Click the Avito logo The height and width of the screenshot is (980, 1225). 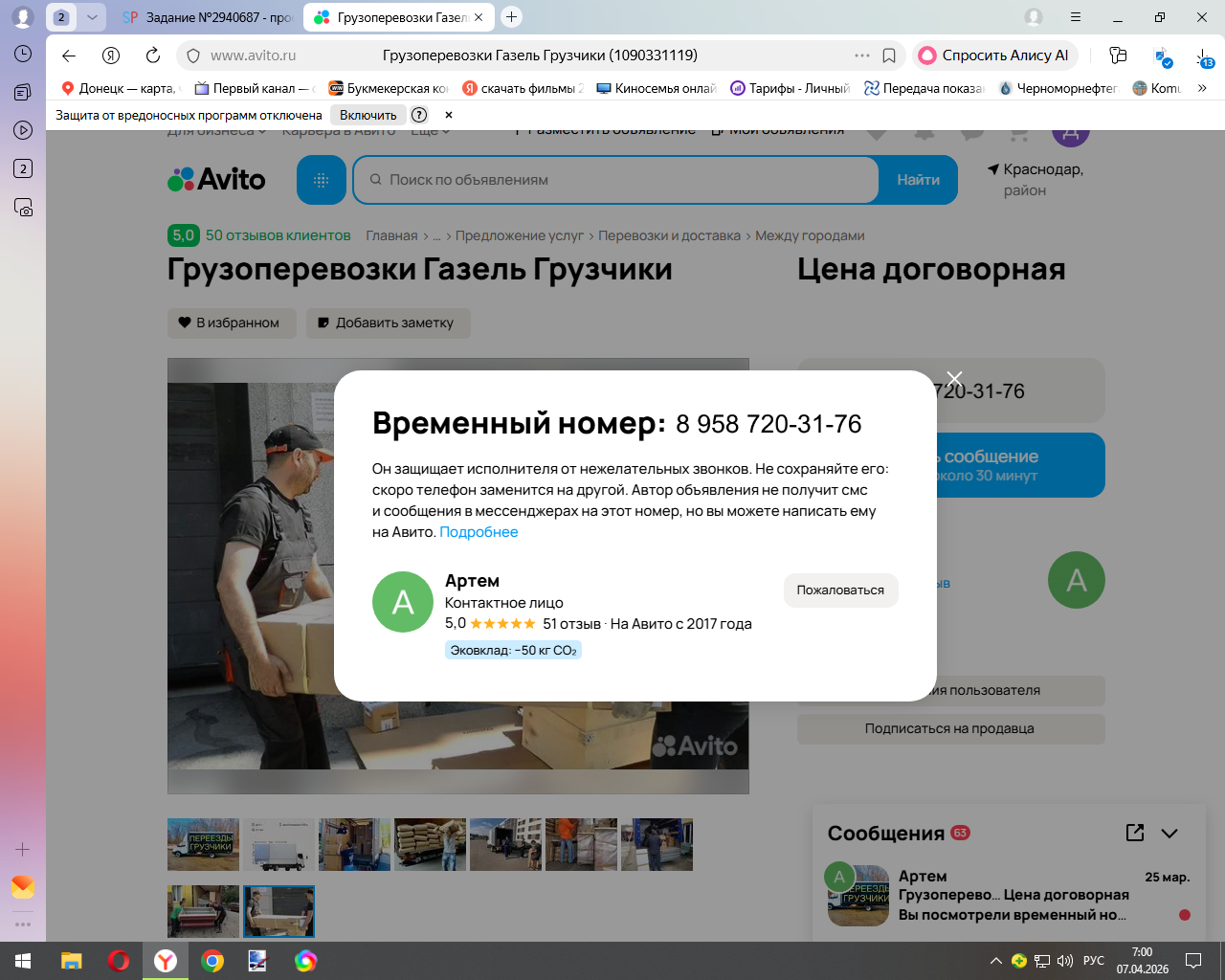(x=216, y=180)
